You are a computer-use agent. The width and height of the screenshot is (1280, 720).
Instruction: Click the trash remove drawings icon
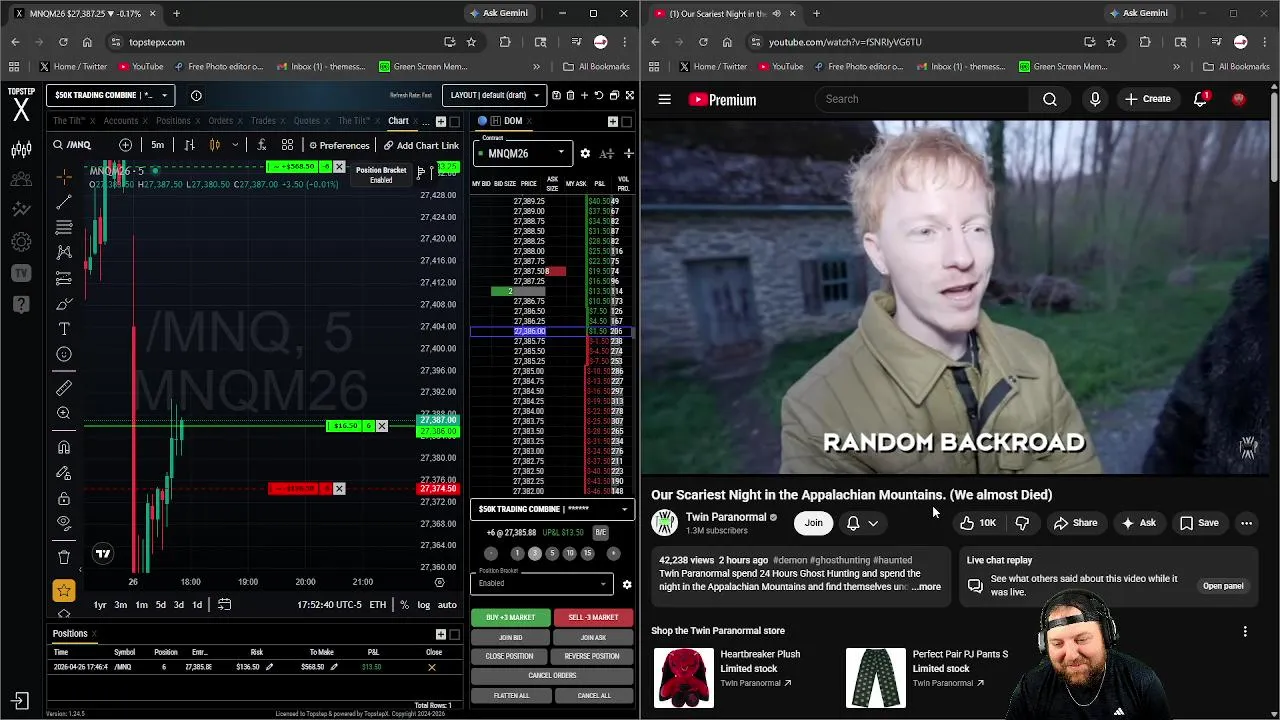(64, 557)
